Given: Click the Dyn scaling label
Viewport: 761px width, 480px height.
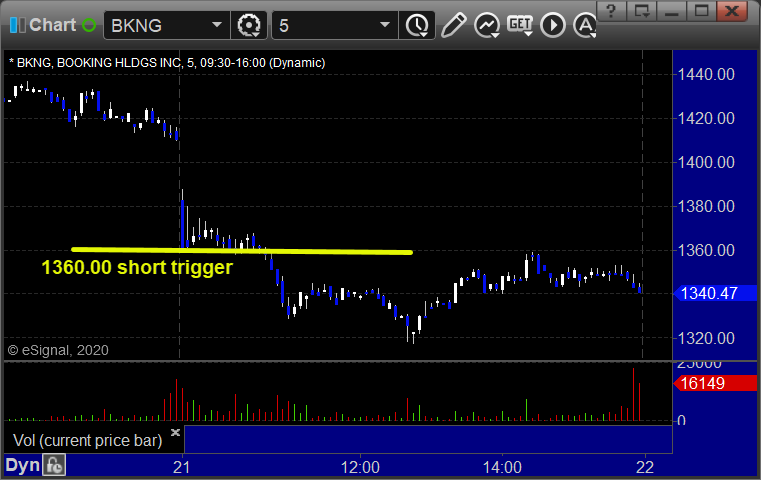Looking at the screenshot, I should [x=22, y=465].
